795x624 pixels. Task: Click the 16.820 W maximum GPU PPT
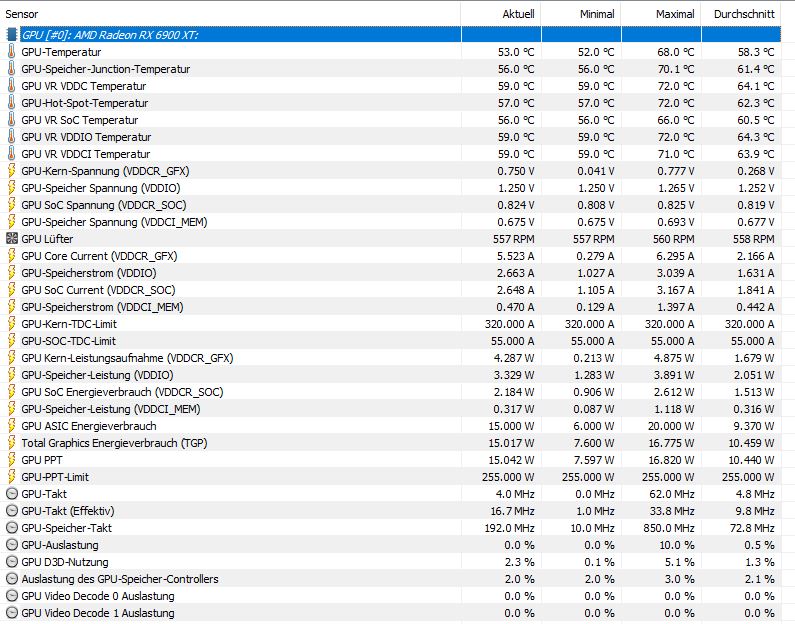point(672,460)
